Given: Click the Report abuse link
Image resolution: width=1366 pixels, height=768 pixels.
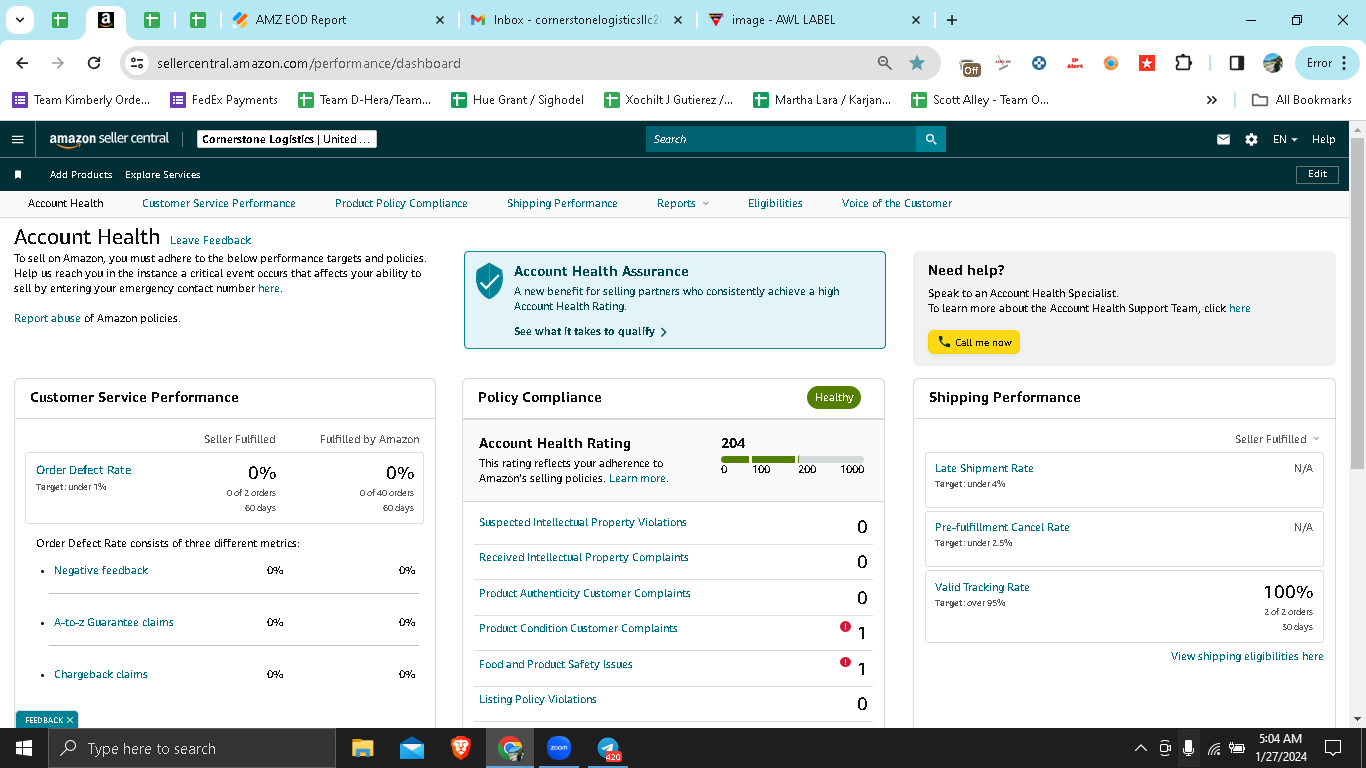Looking at the screenshot, I should tap(47, 318).
